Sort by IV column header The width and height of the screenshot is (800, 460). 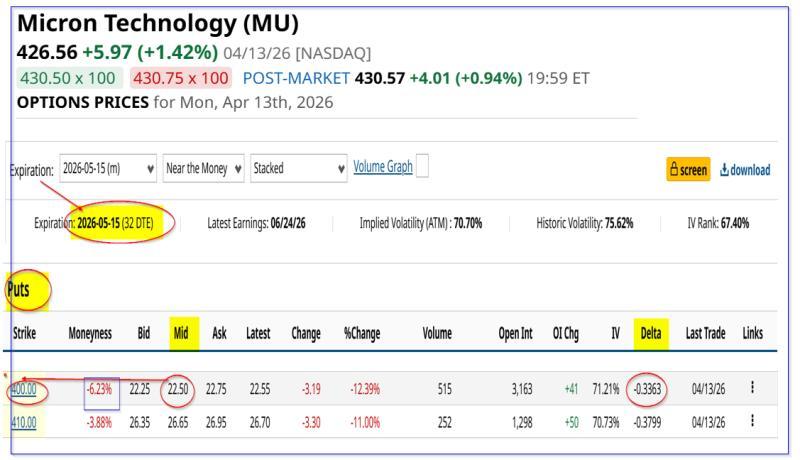(x=615, y=334)
